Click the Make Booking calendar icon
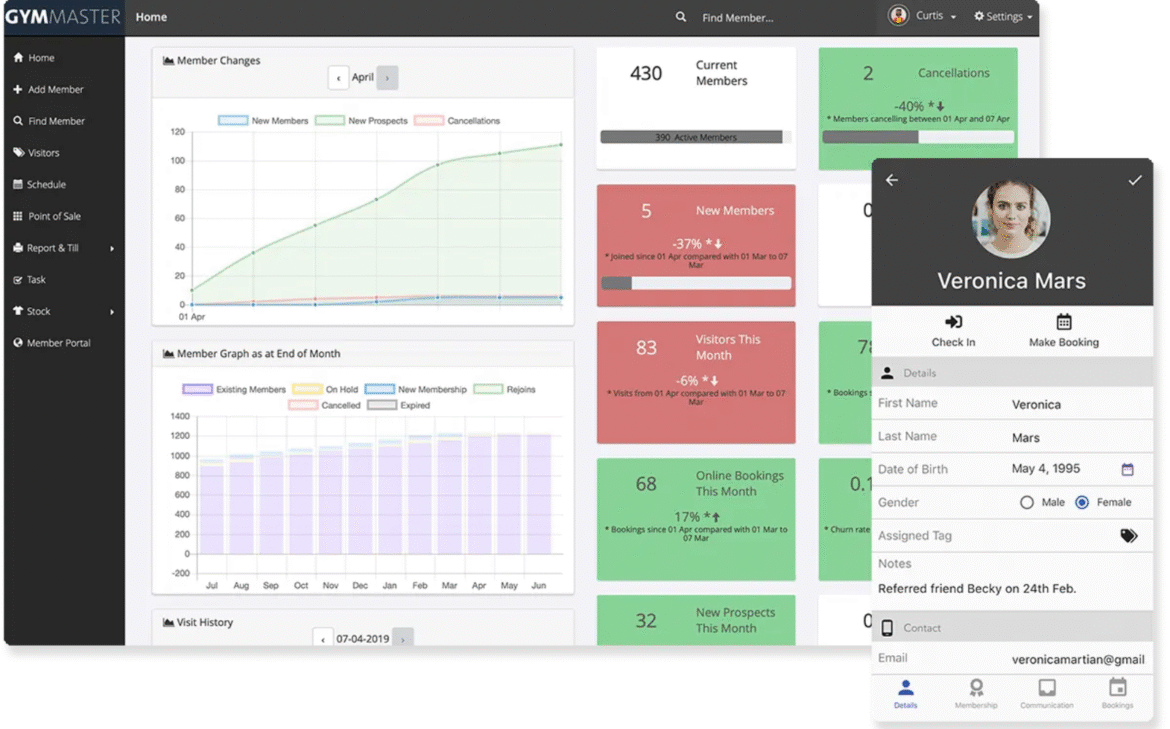The height and width of the screenshot is (729, 1170). (x=1063, y=322)
